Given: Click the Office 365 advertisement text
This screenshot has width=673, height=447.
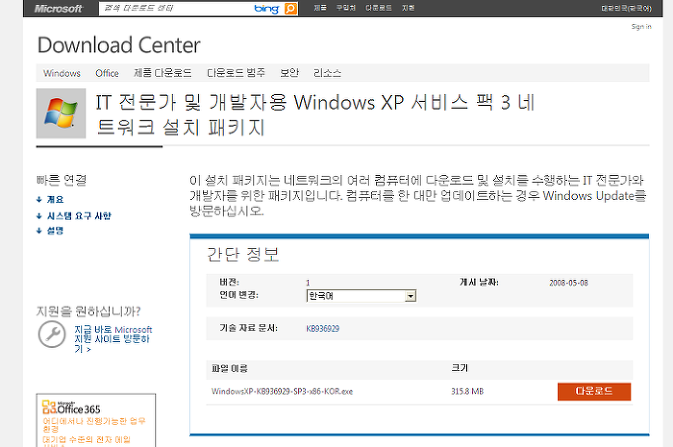Looking at the screenshot, I should [94, 432].
